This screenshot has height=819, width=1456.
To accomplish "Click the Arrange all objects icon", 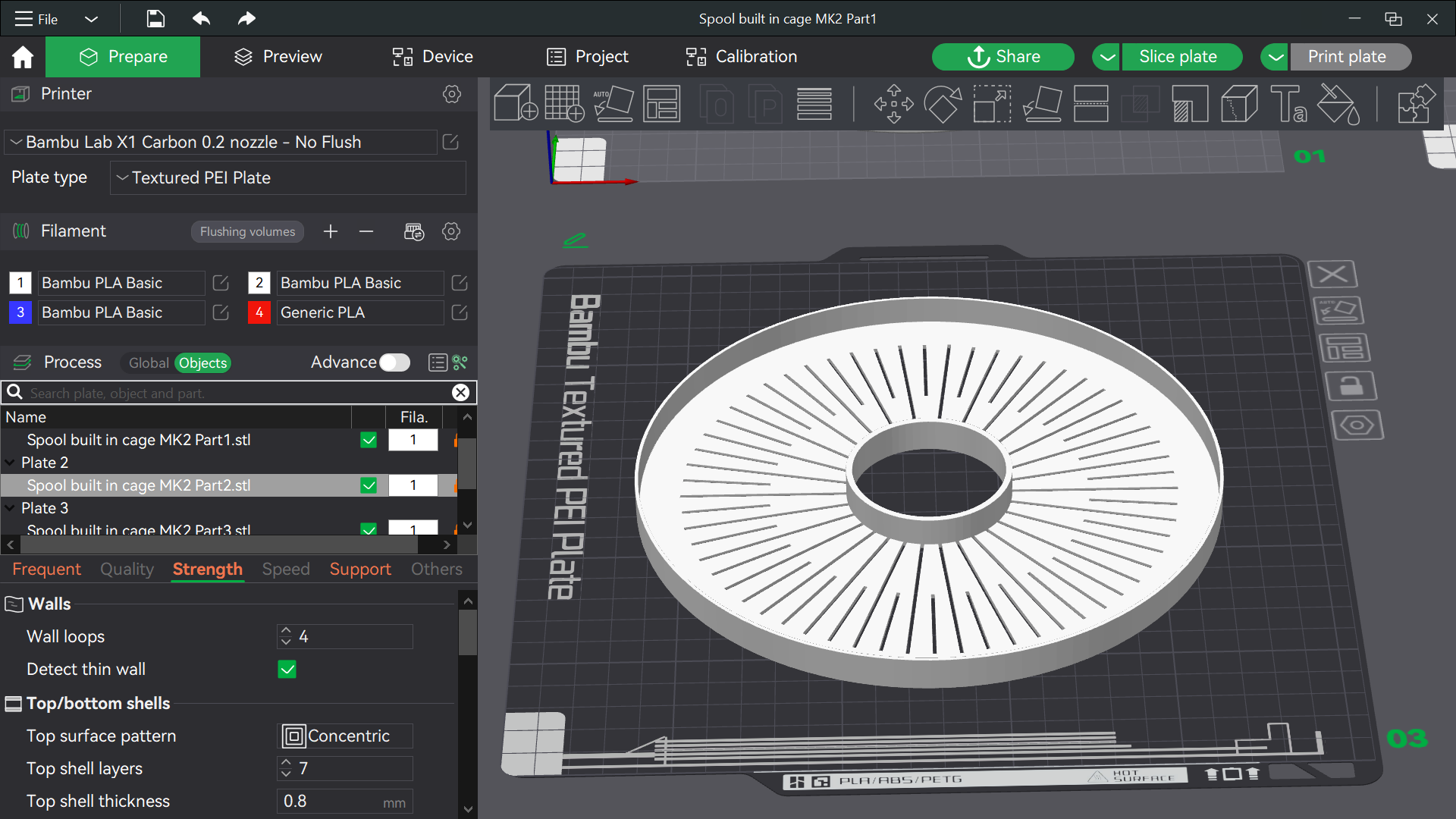I will point(662,103).
